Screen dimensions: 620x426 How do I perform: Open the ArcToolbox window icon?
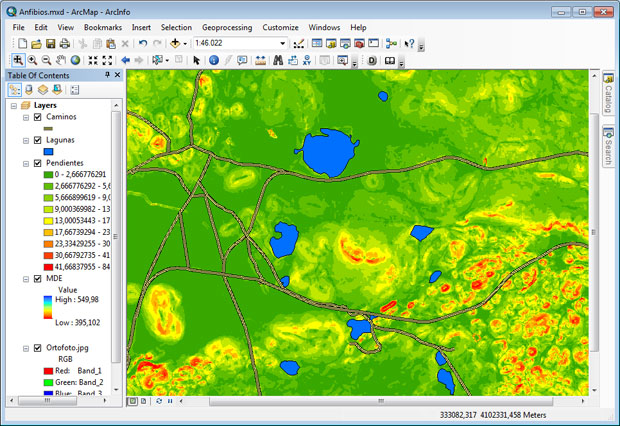tap(359, 44)
